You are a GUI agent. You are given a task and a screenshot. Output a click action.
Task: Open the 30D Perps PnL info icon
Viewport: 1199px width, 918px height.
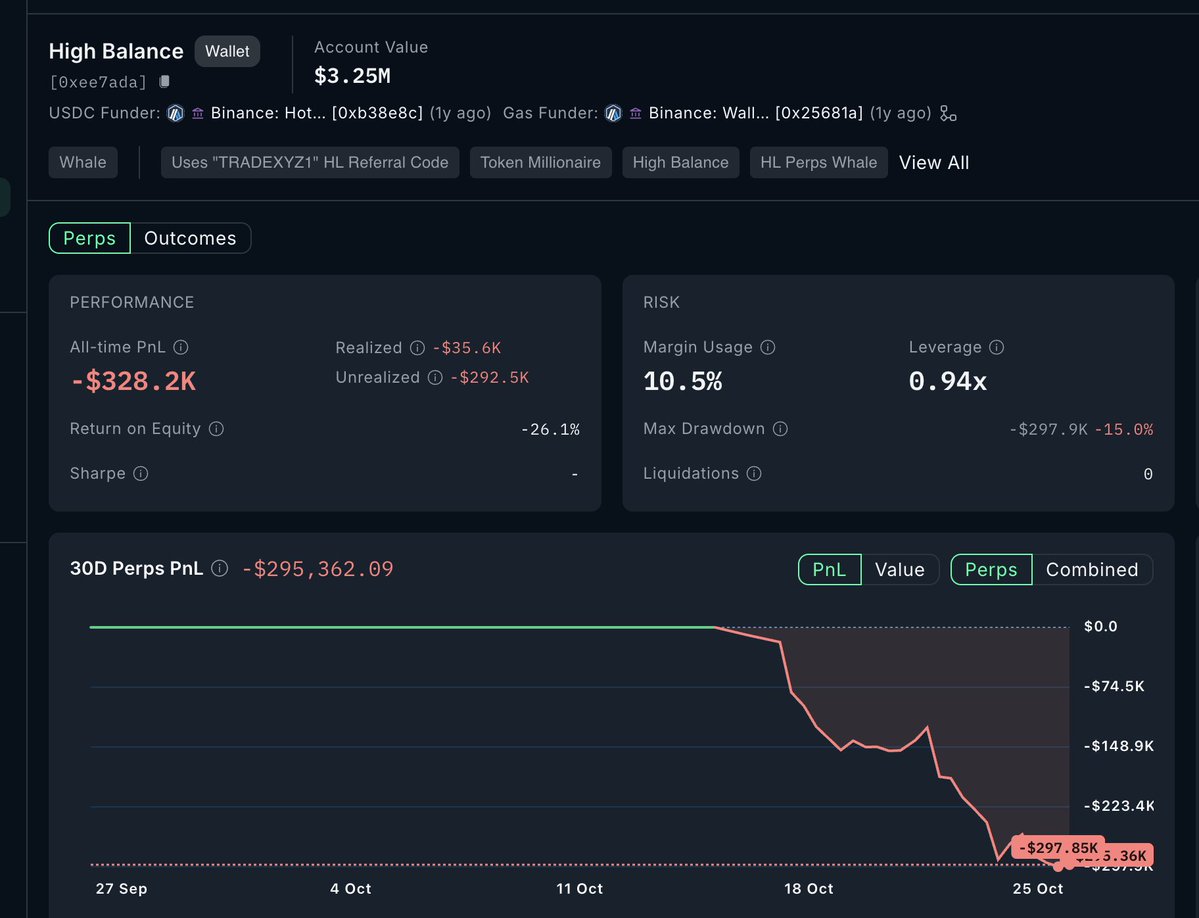click(219, 569)
